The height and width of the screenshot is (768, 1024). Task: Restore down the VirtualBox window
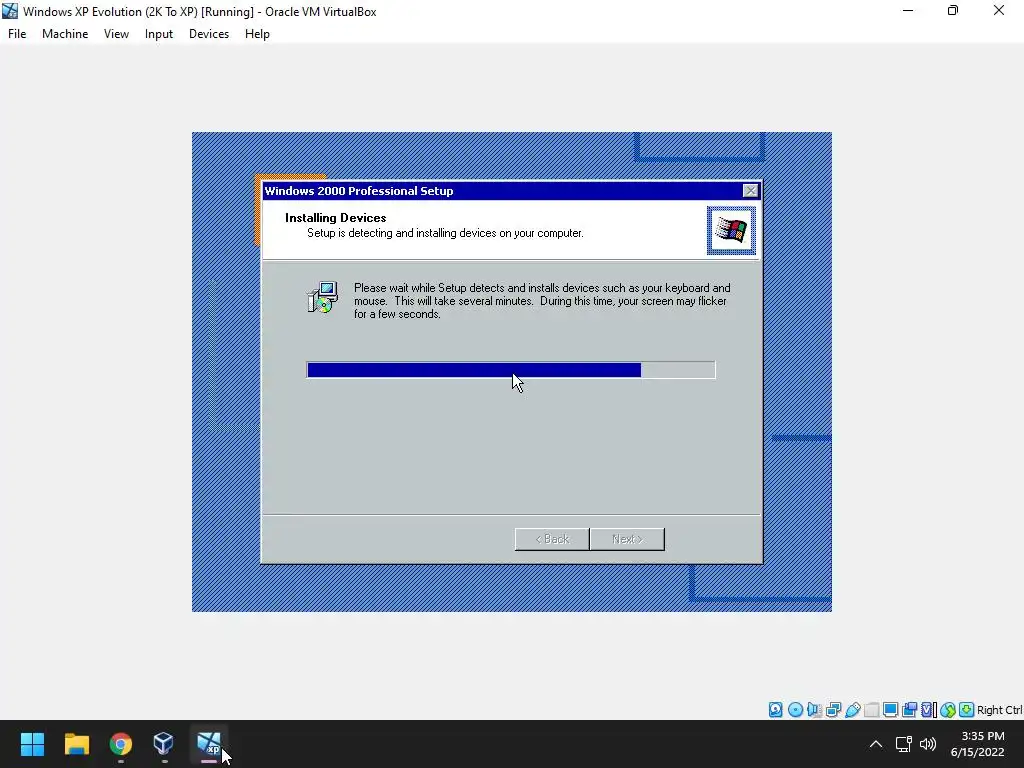pyautogui.click(x=953, y=11)
